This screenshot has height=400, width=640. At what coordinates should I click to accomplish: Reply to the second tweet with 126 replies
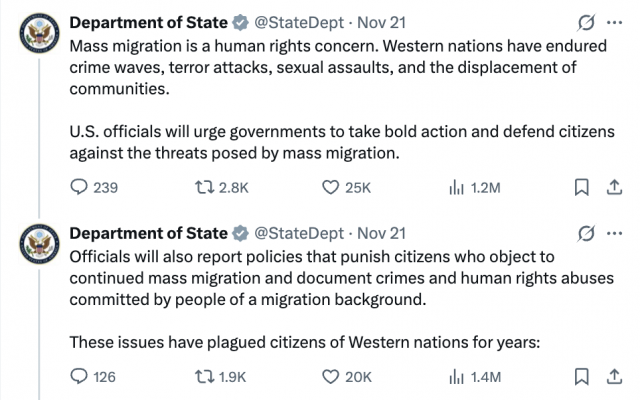79,377
